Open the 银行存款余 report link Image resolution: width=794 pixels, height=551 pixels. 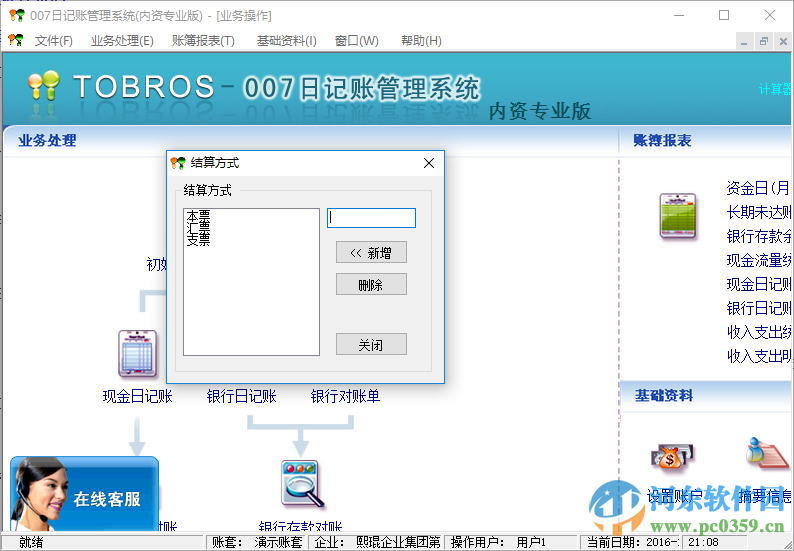[x=759, y=236]
